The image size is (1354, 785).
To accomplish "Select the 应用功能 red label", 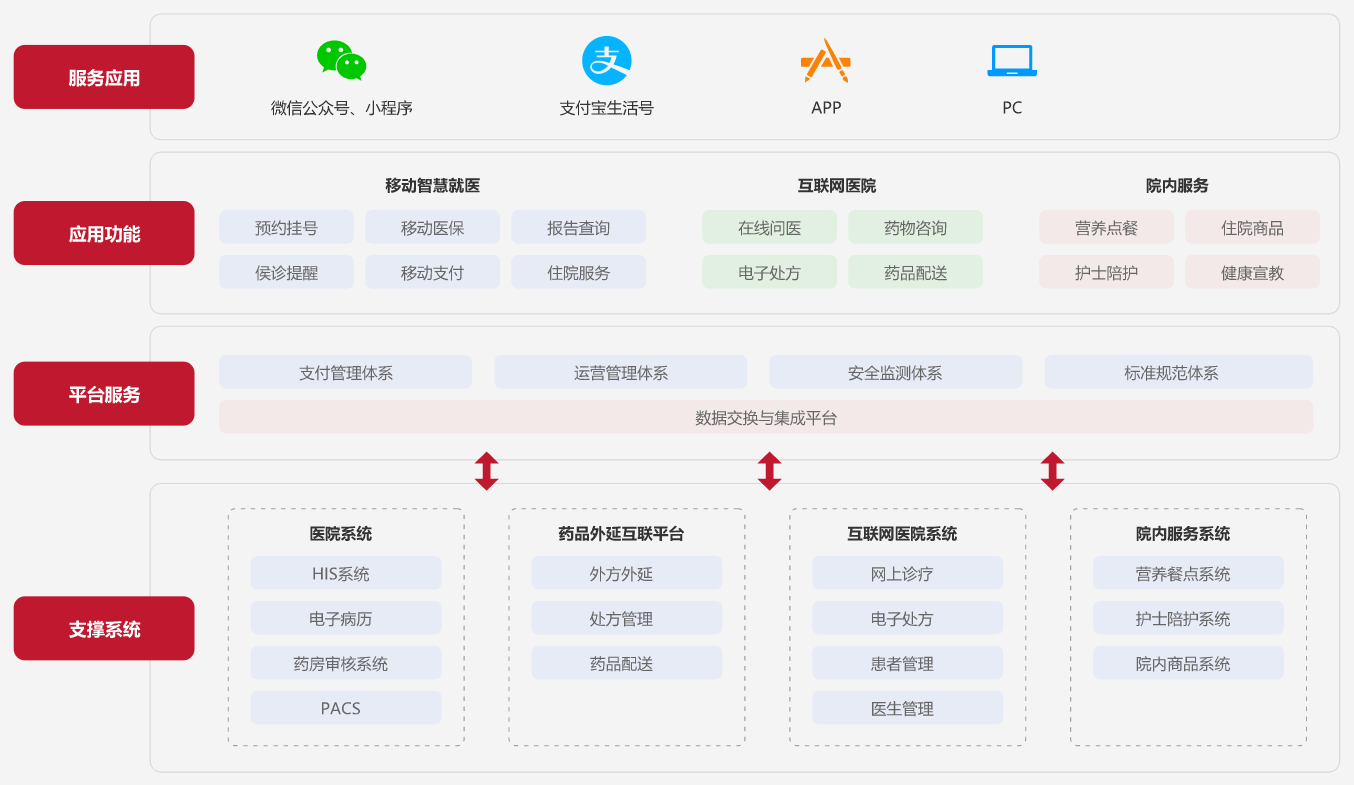I will pos(104,233).
